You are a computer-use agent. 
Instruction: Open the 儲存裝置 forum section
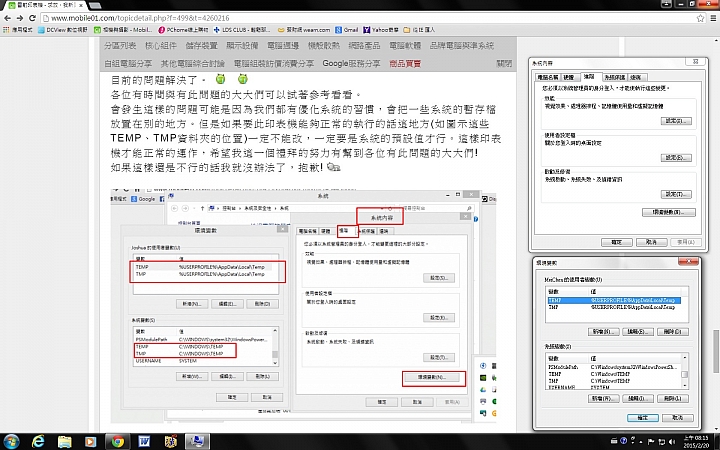point(201,45)
